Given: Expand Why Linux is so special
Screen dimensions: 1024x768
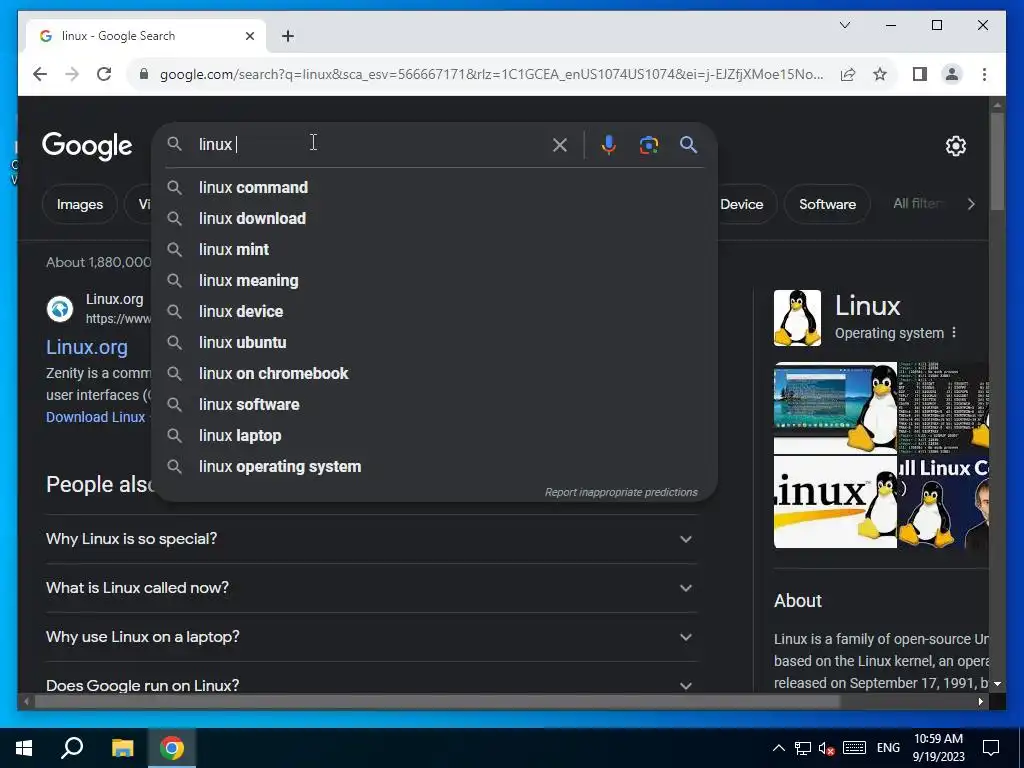Looking at the screenshot, I should (371, 539).
